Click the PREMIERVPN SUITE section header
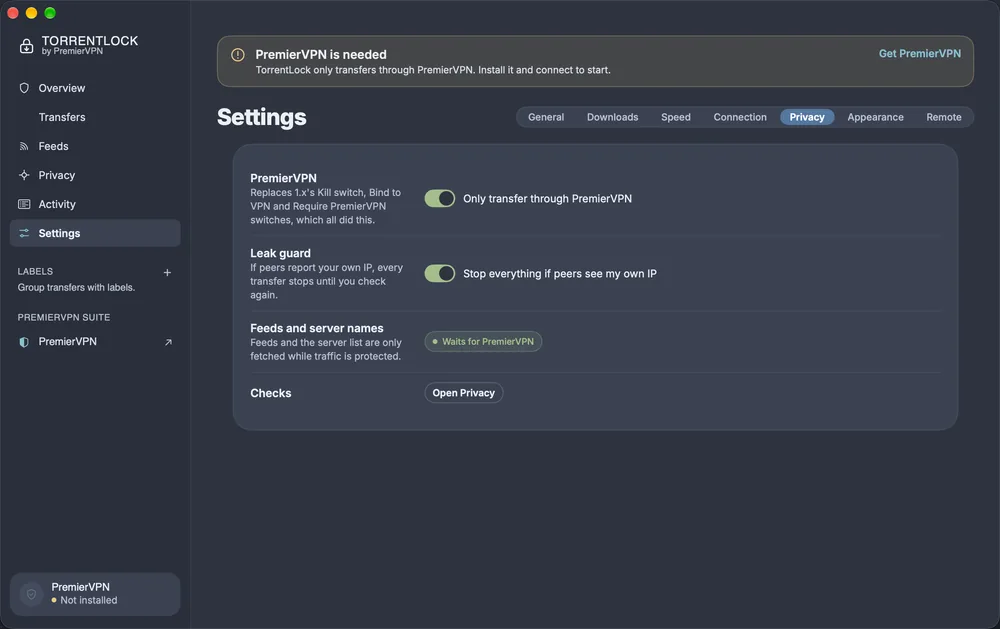The height and width of the screenshot is (629, 1000). point(64,317)
